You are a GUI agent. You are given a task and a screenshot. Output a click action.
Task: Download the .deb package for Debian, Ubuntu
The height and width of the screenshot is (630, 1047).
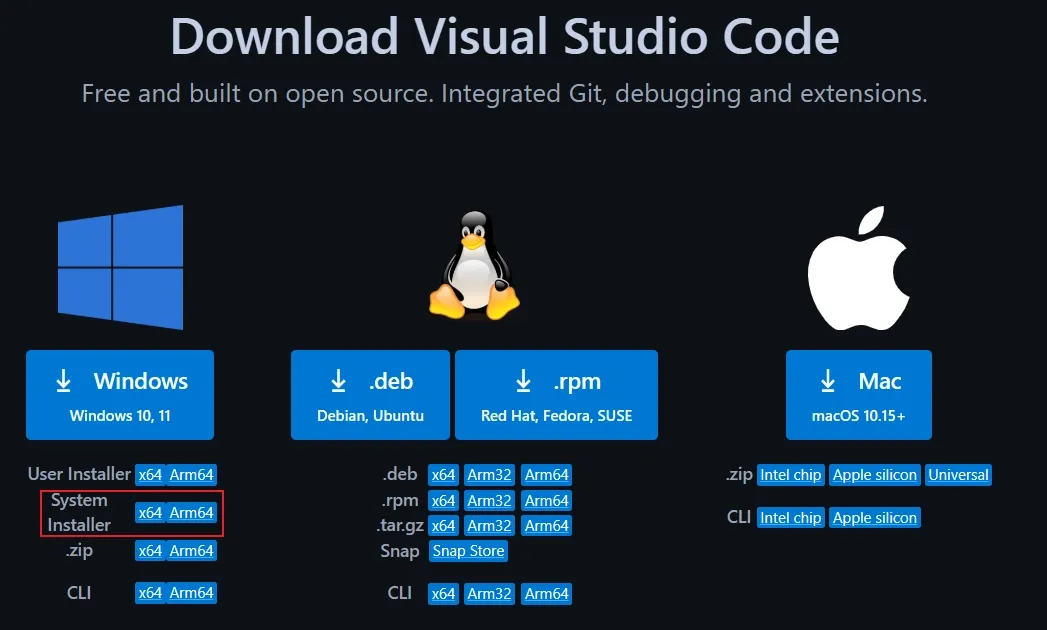click(x=371, y=395)
